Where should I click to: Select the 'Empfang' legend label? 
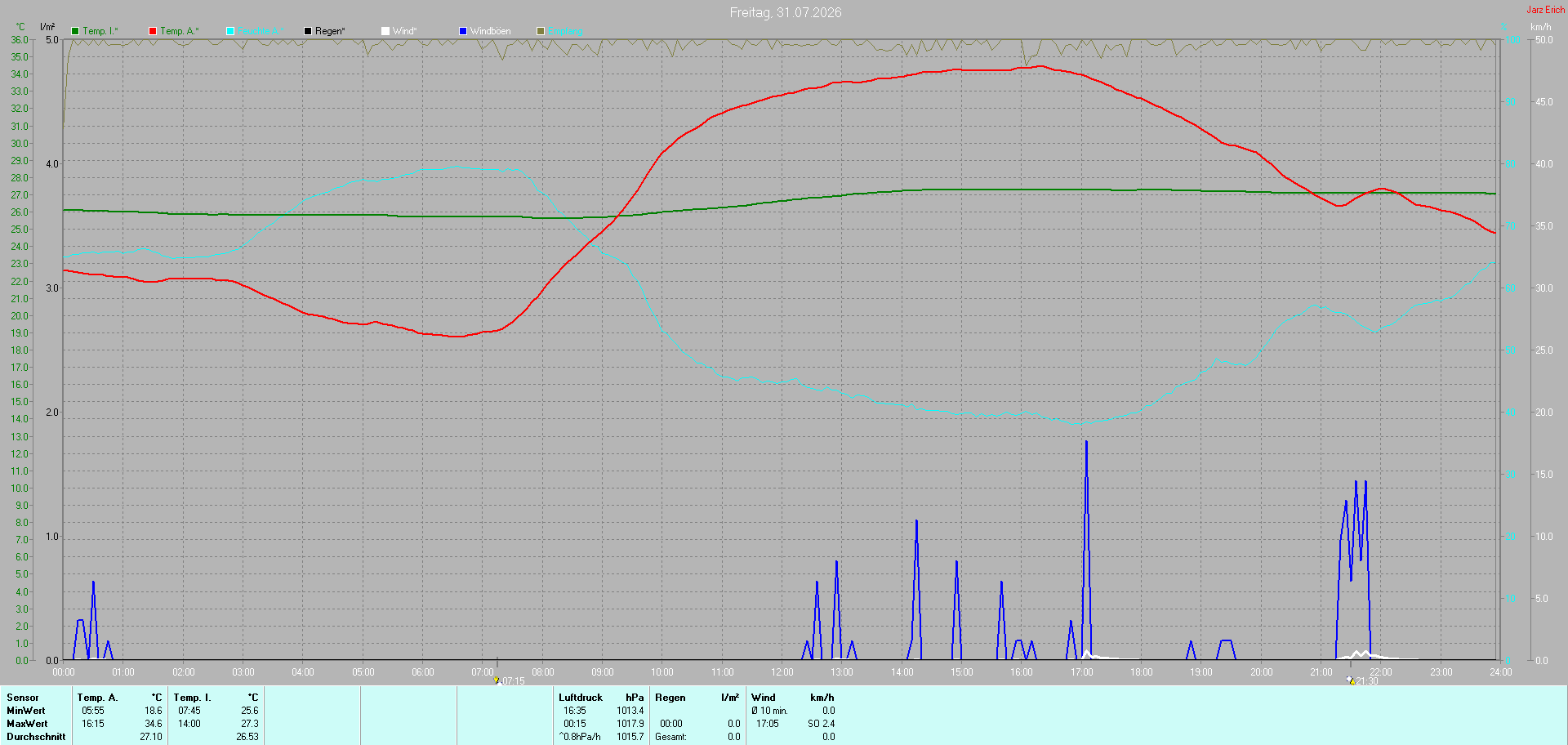pos(566,31)
